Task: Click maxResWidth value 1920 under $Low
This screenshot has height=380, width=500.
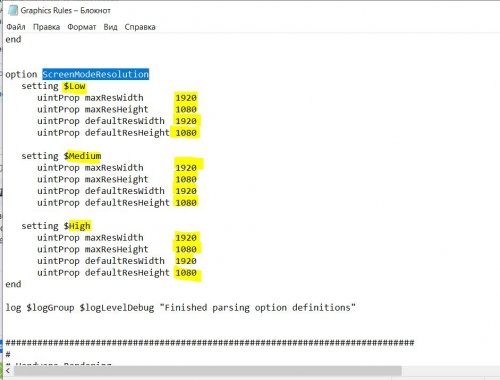Action: pyautogui.click(x=186, y=98)
